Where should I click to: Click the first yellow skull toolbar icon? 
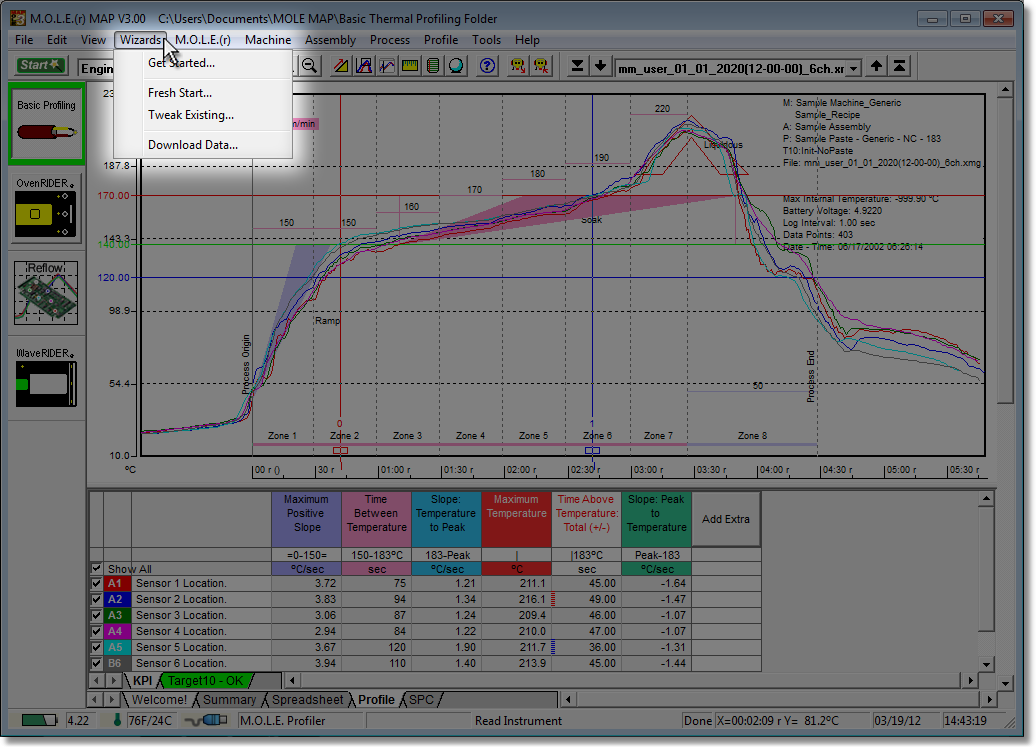coord(518,66)
